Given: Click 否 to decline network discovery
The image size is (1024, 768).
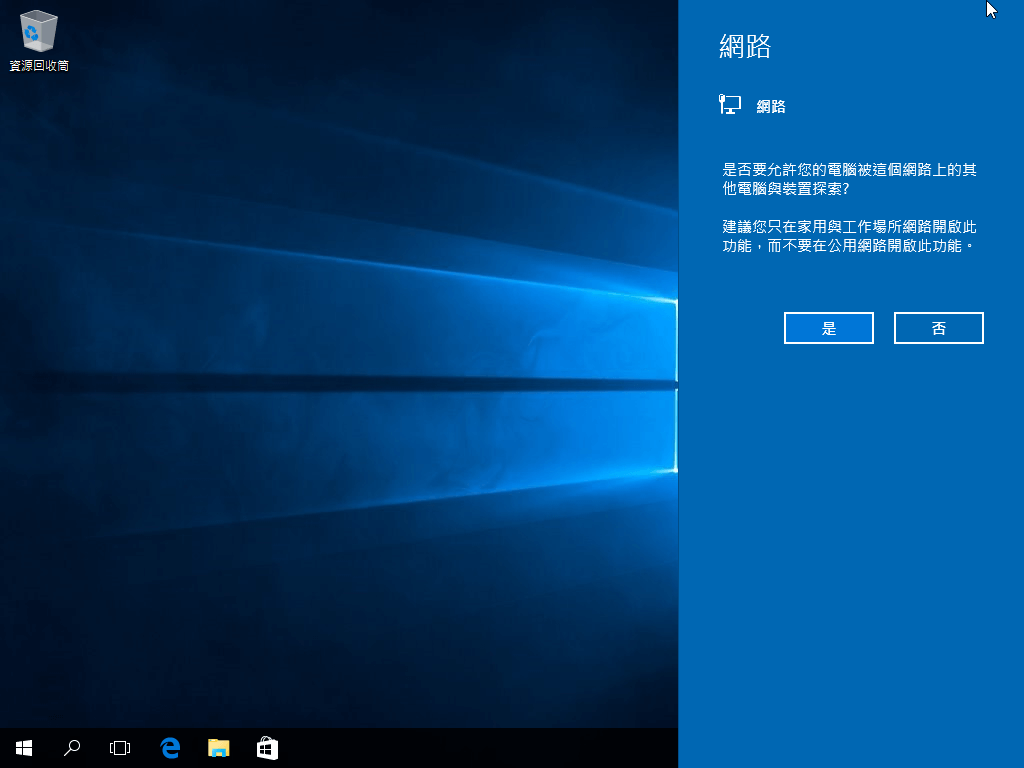Looking at the screenshot, I should [938, 328].
